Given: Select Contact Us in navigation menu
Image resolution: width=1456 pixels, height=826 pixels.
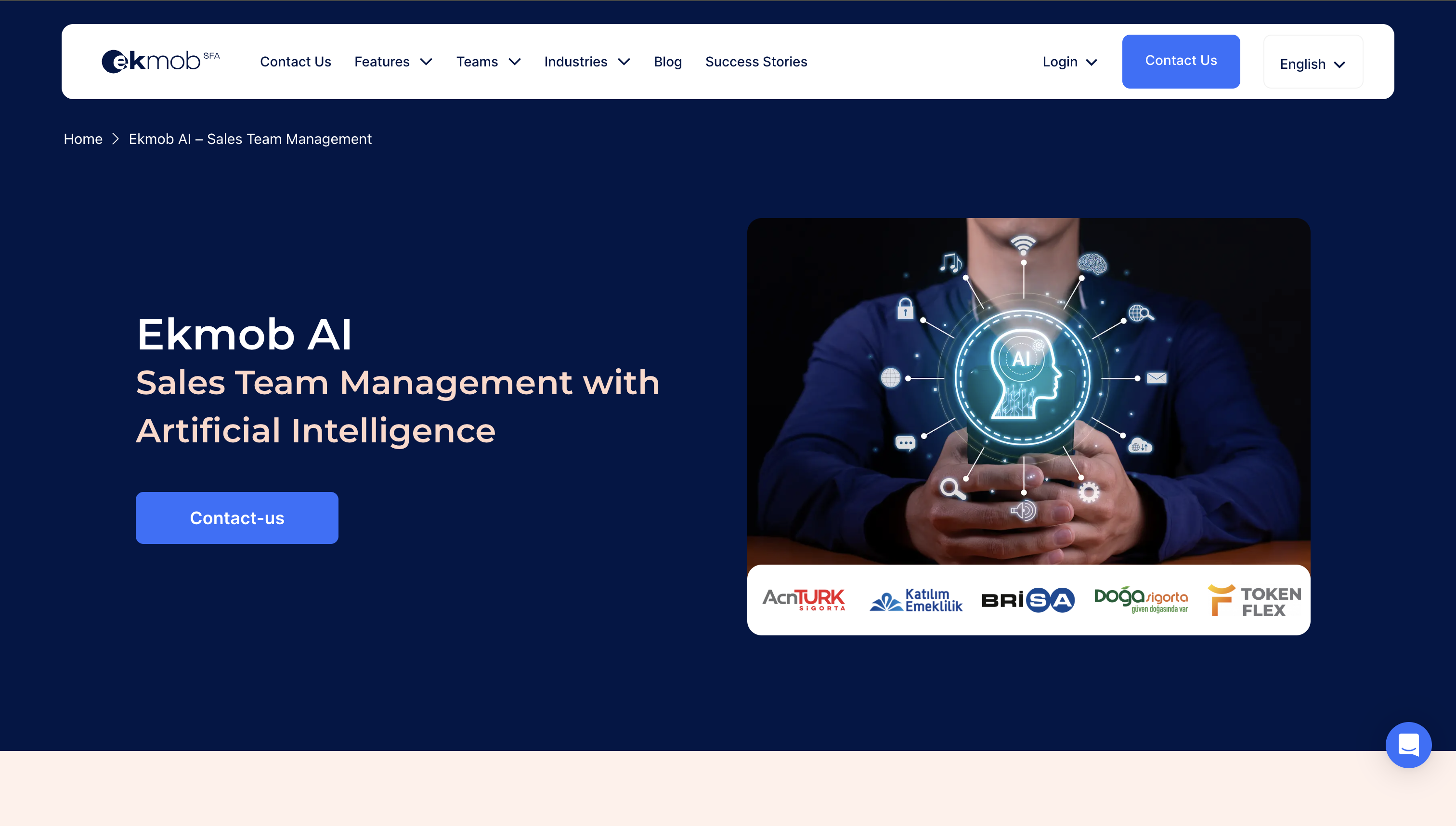Looking at the screenshot, I should pos(295,61).
